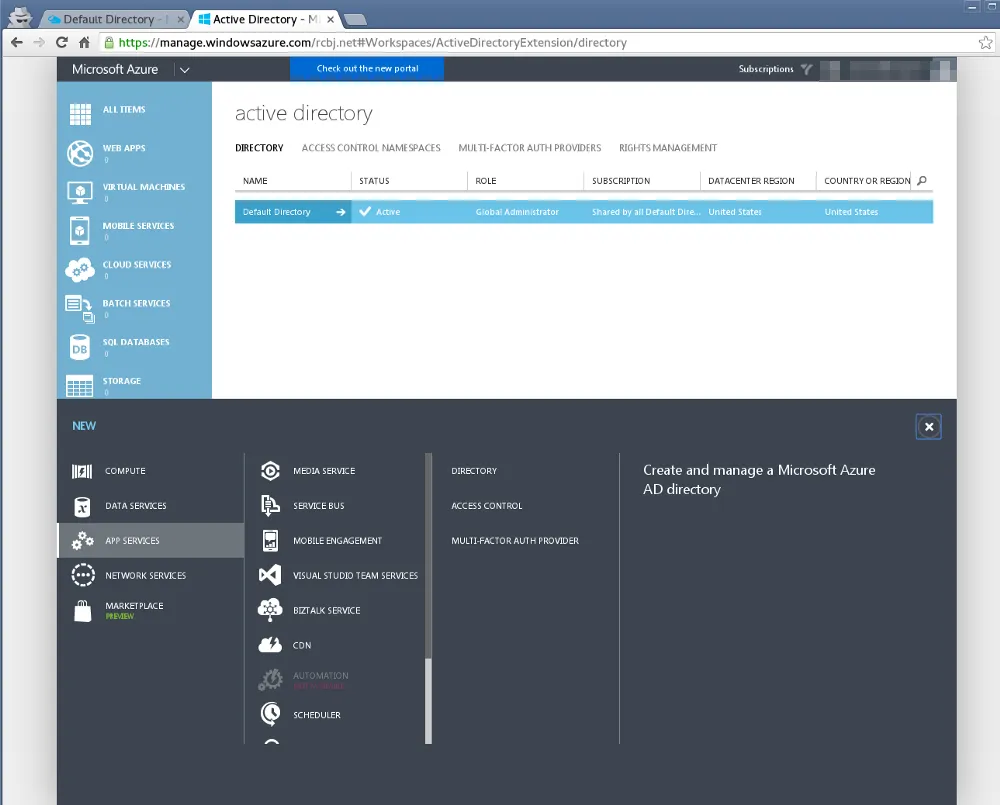The image size is (1000, 805).
Task: Click the Mobile Engagement phone icon
Action: pos(270,541)
